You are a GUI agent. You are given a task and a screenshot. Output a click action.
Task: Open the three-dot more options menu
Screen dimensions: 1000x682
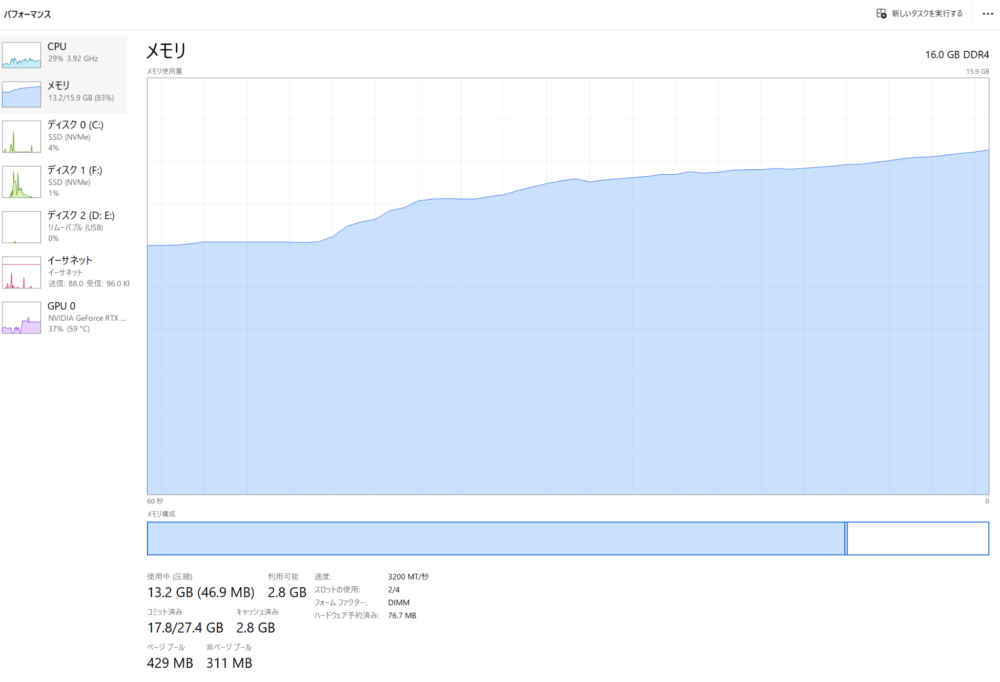point(987,13)
